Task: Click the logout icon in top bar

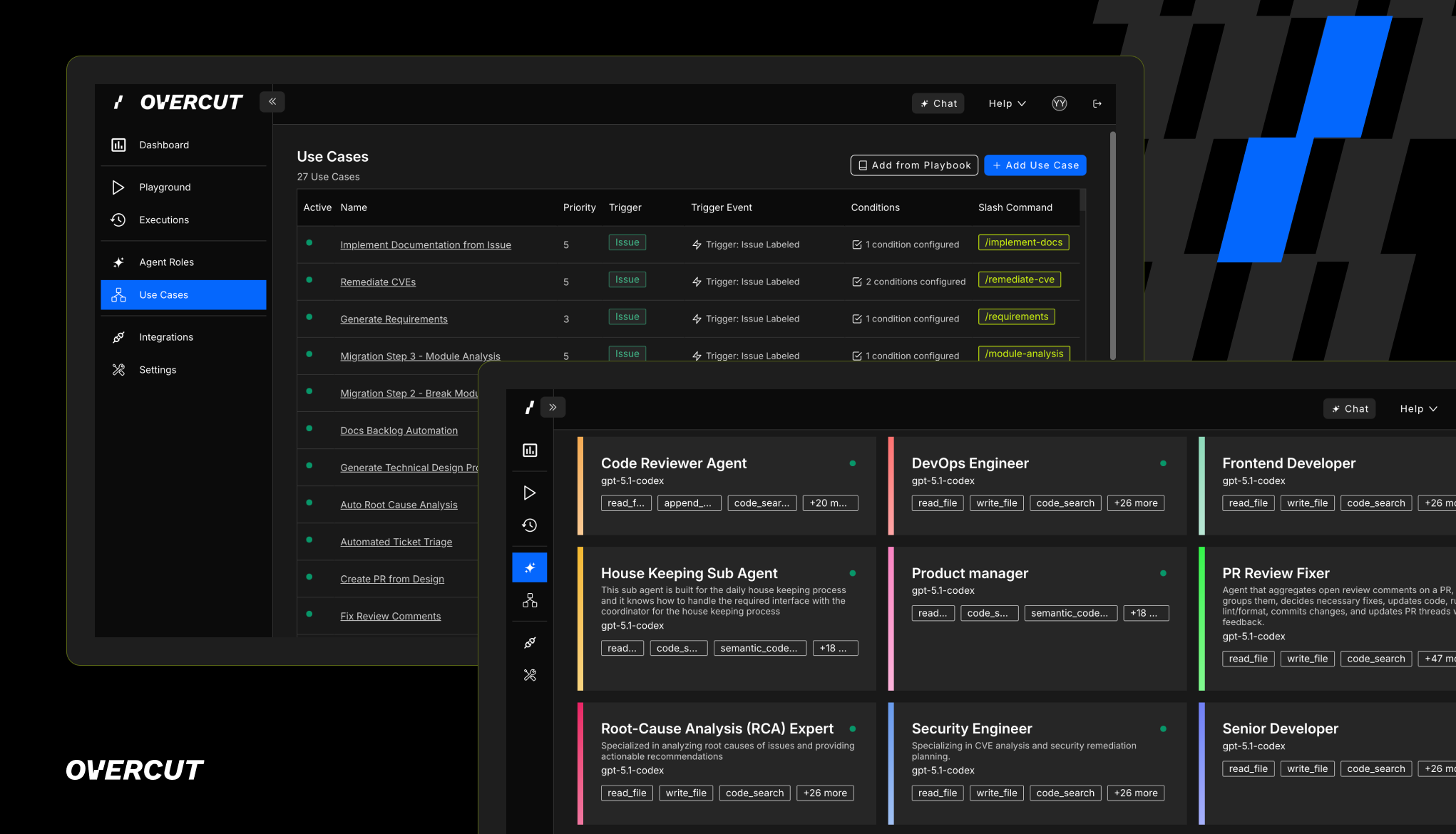Action: click(1097, 104)
